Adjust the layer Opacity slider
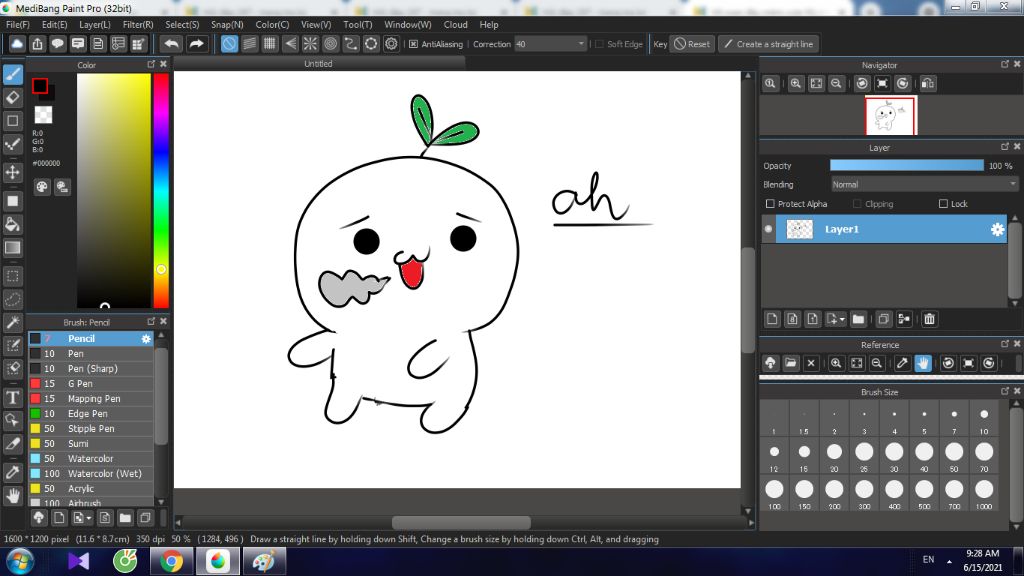 [906, 166]
